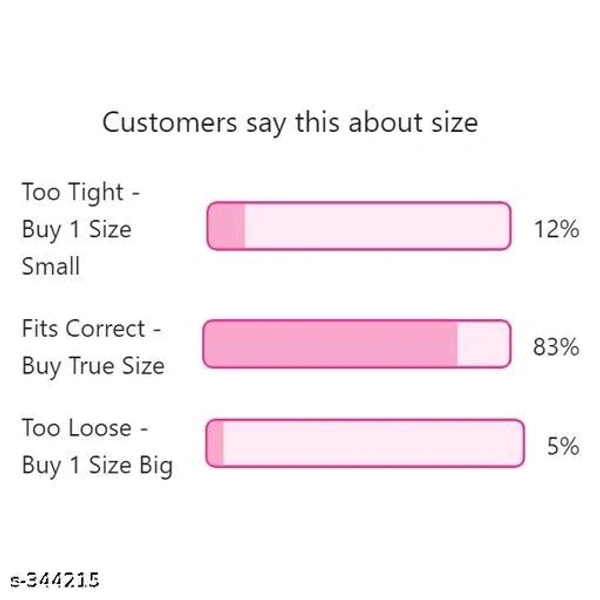Click the empty part of the Too Tight bar
The width and height of the screenshot is (600, 600).
tap(377, 226)
